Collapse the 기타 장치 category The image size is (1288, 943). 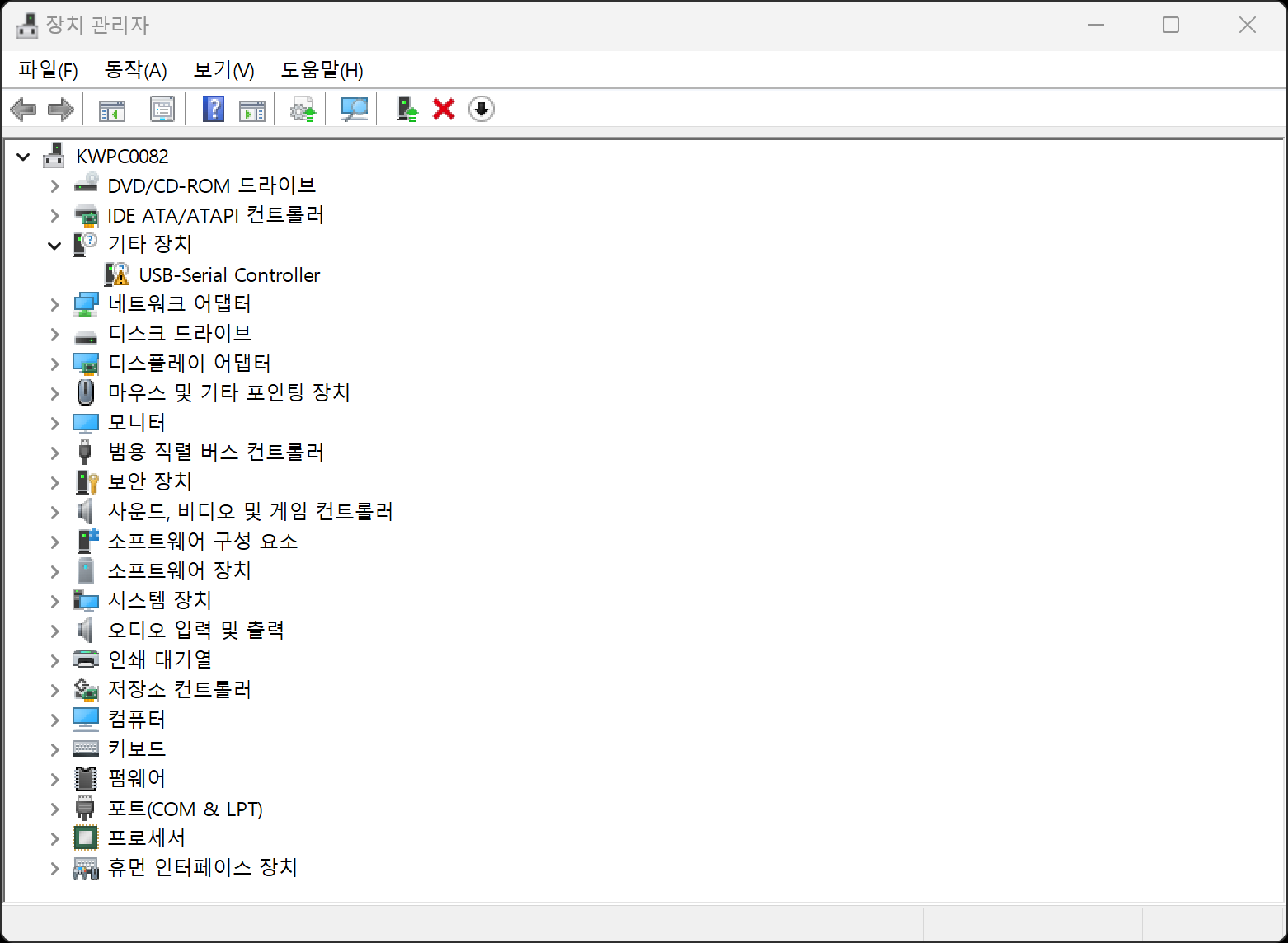(55, 246)
